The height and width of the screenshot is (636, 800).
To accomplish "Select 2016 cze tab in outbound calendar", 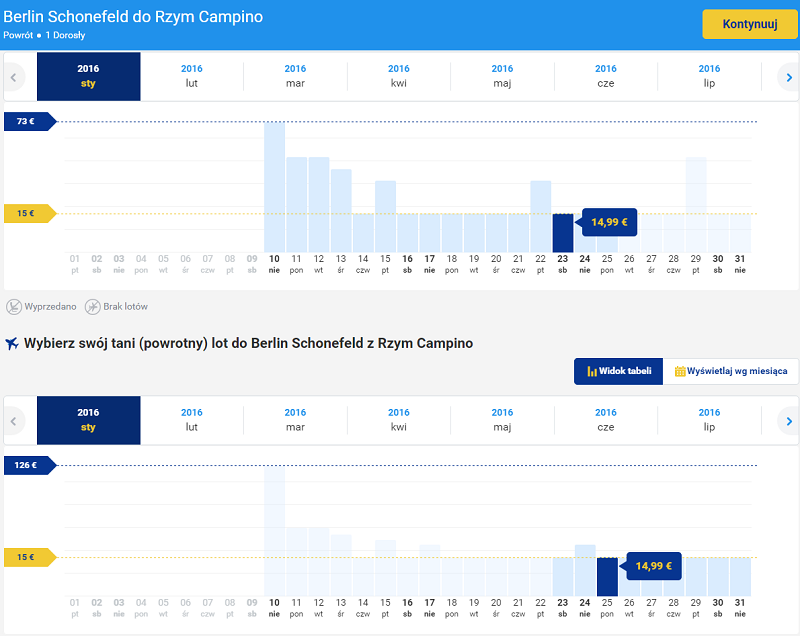I will coord(606,76).
